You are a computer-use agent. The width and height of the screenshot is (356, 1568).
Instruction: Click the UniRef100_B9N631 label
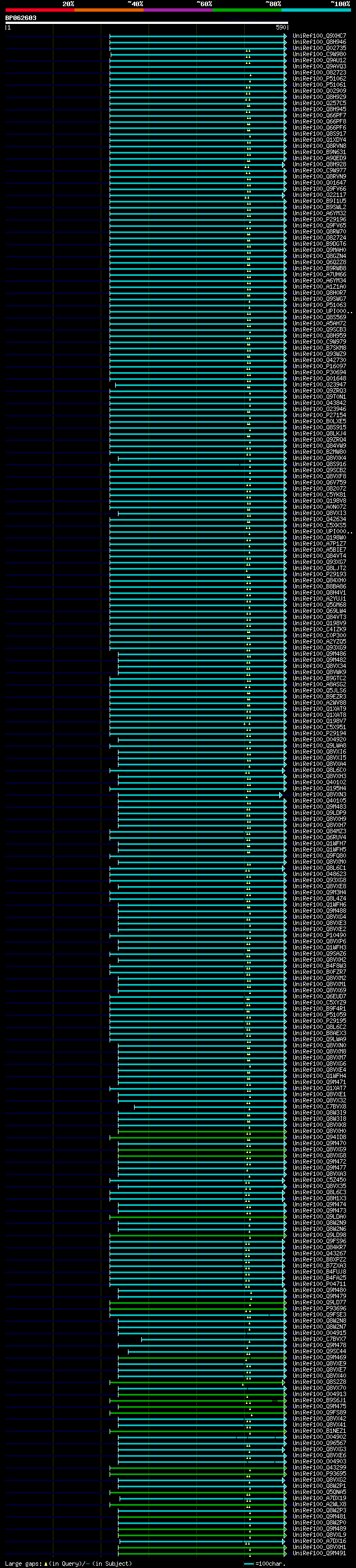click(319, 152)
